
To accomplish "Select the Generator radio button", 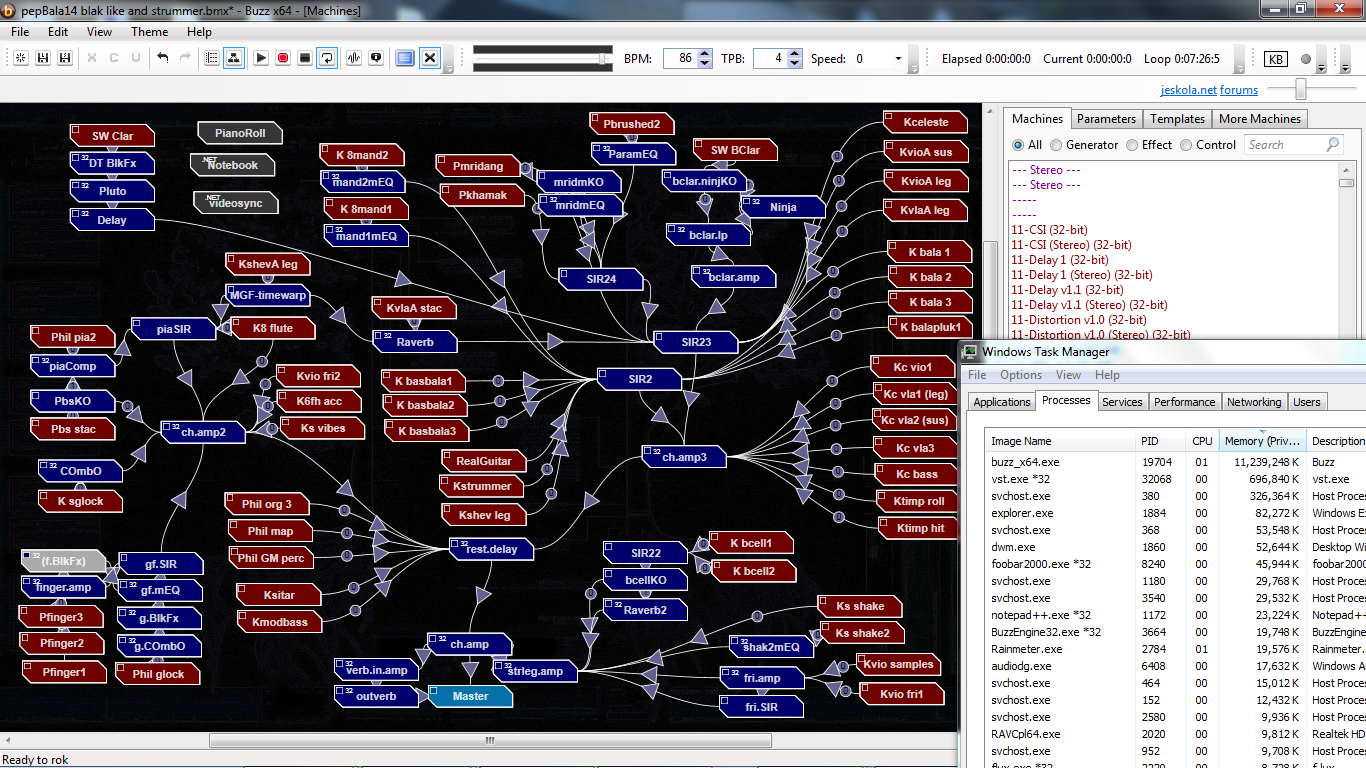I will pos(1056,145).
